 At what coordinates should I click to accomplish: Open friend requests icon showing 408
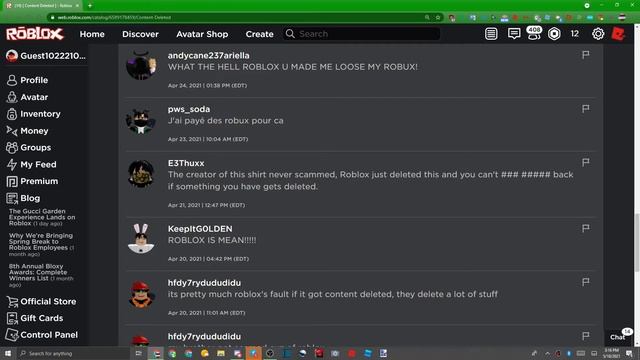[534, 33]
